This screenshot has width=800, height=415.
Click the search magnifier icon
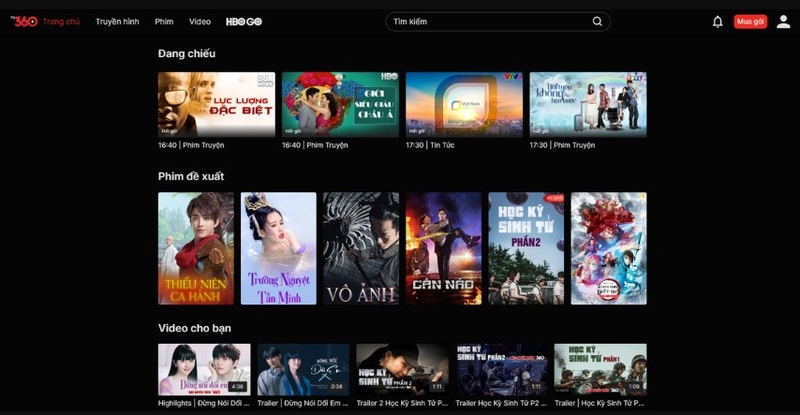(x=597, y=21)
